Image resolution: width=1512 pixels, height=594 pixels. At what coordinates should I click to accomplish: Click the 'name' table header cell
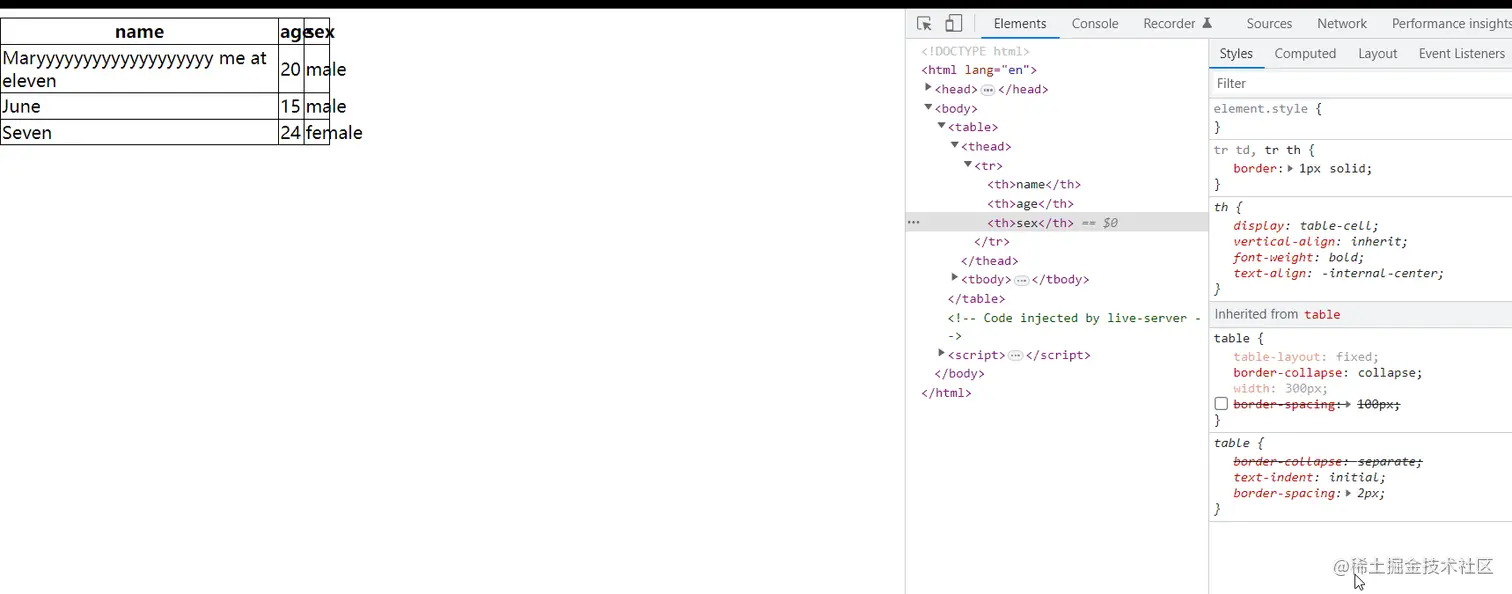(x=140, y=32)
